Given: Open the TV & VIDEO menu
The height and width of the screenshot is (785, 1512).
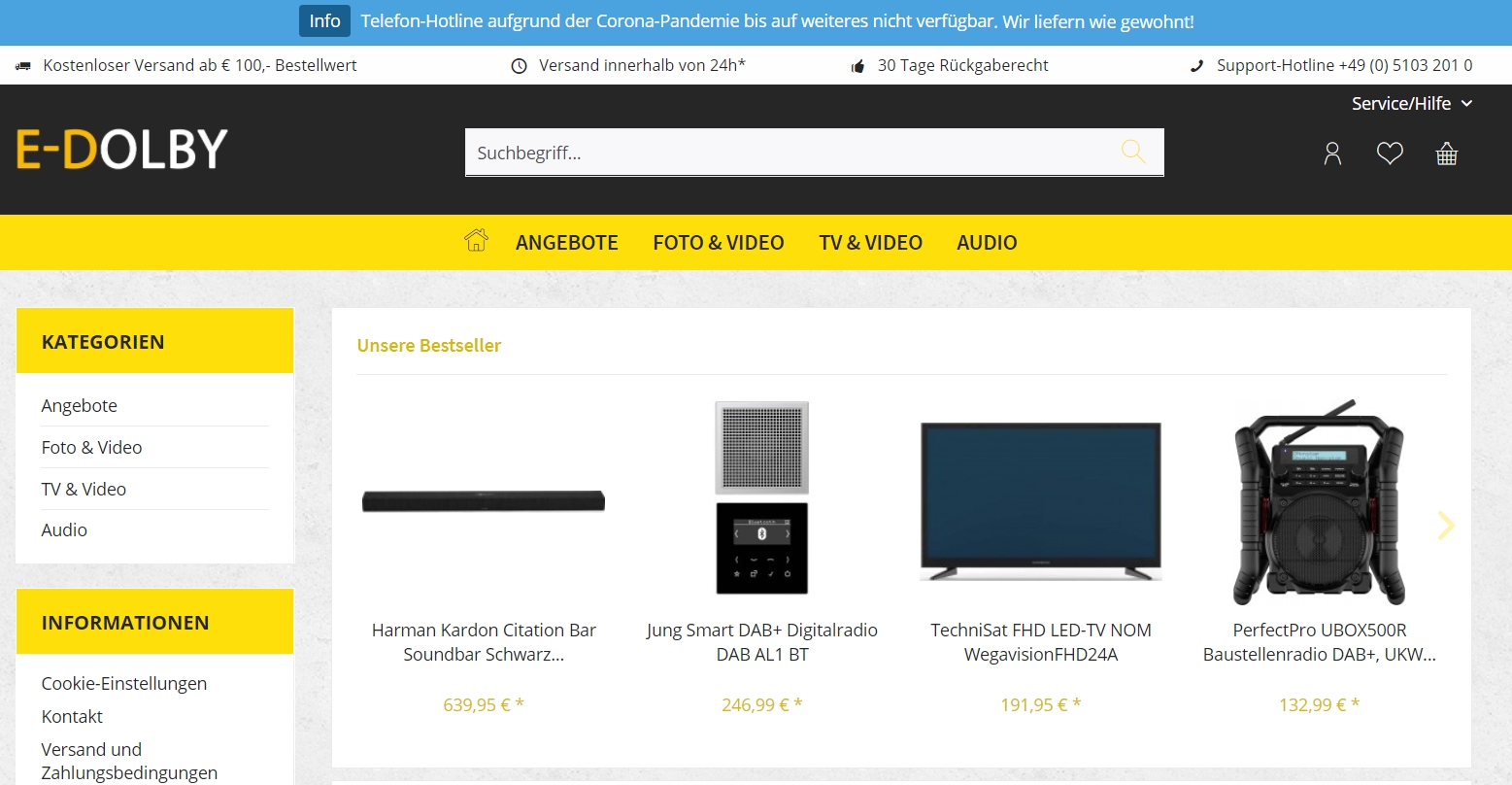Looking at the screenshot, I should pyautogui.click(x=871, y=243).
